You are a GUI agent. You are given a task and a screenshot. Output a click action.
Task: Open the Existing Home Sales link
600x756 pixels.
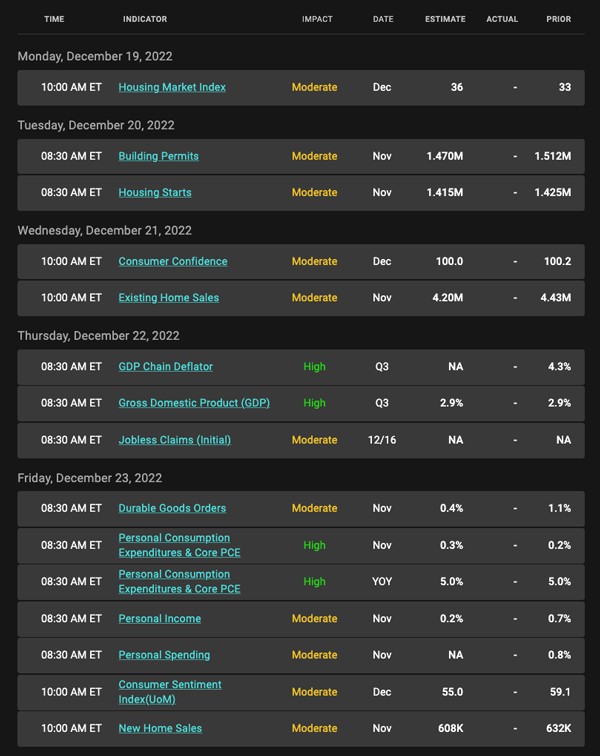pos(168,297)
